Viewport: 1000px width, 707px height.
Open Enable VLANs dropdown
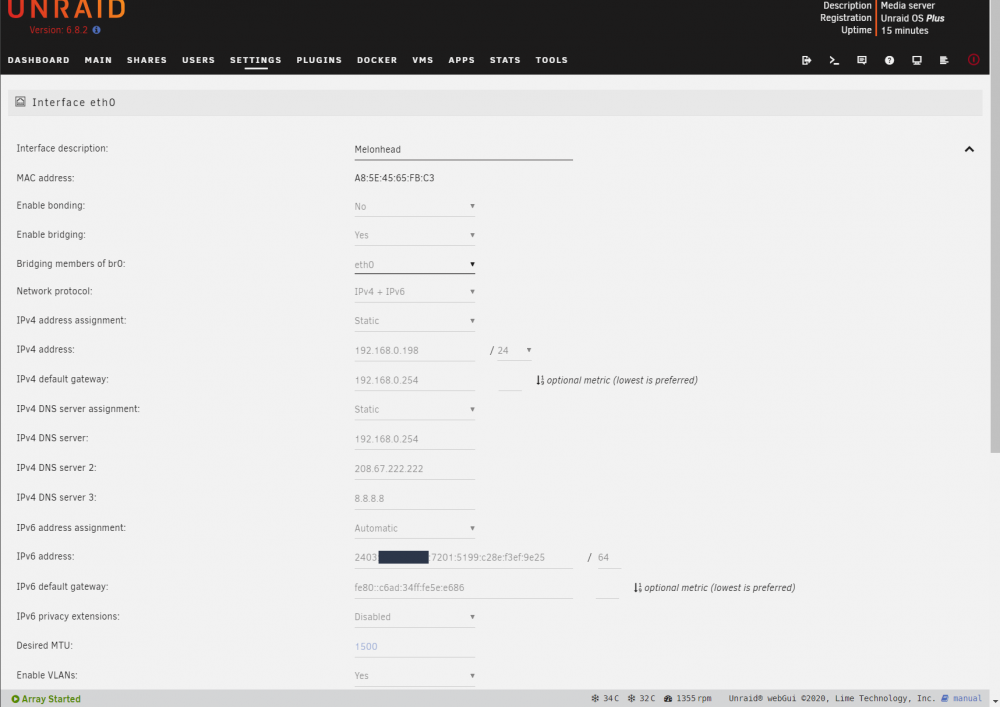click(x=415, y=676)
